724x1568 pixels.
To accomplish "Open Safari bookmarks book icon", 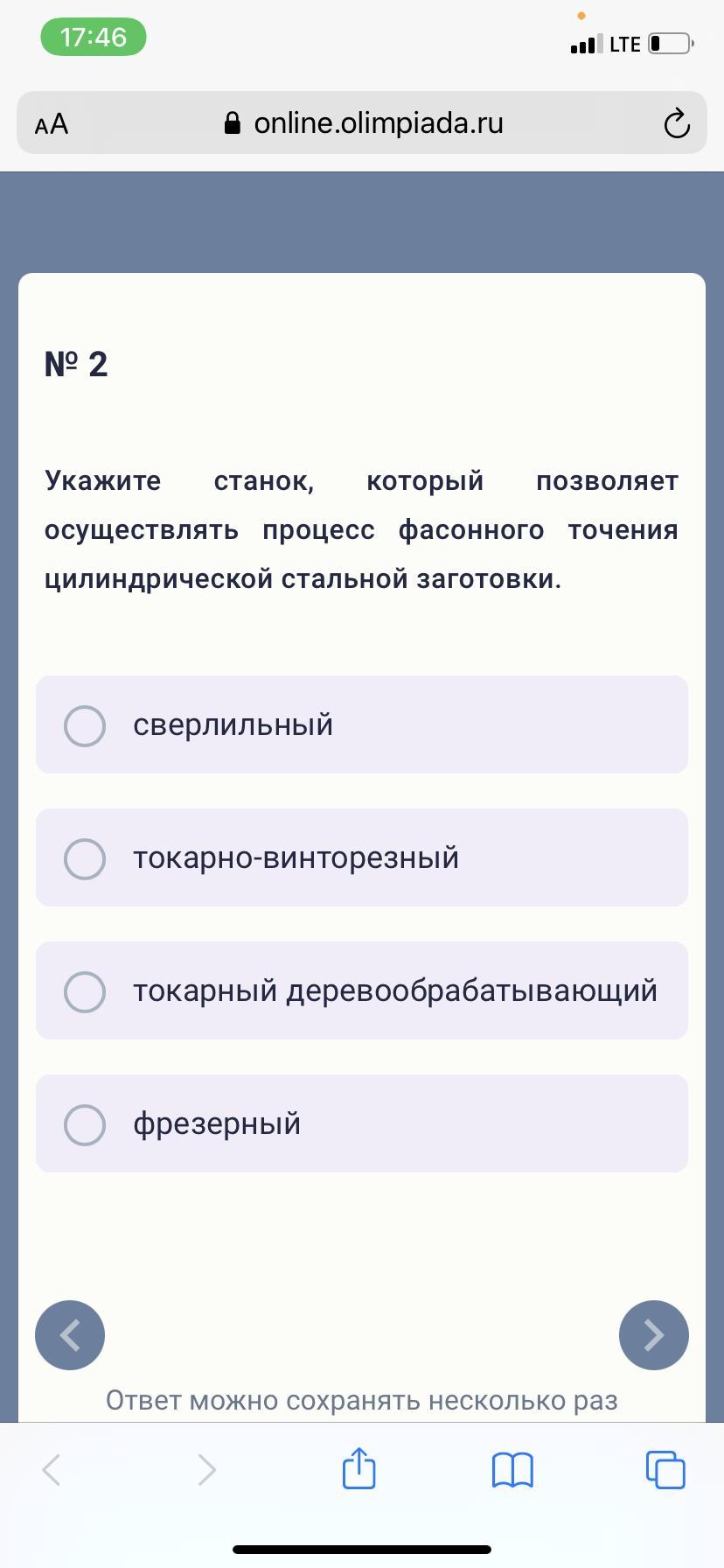I will click(x=512, y=1469).
